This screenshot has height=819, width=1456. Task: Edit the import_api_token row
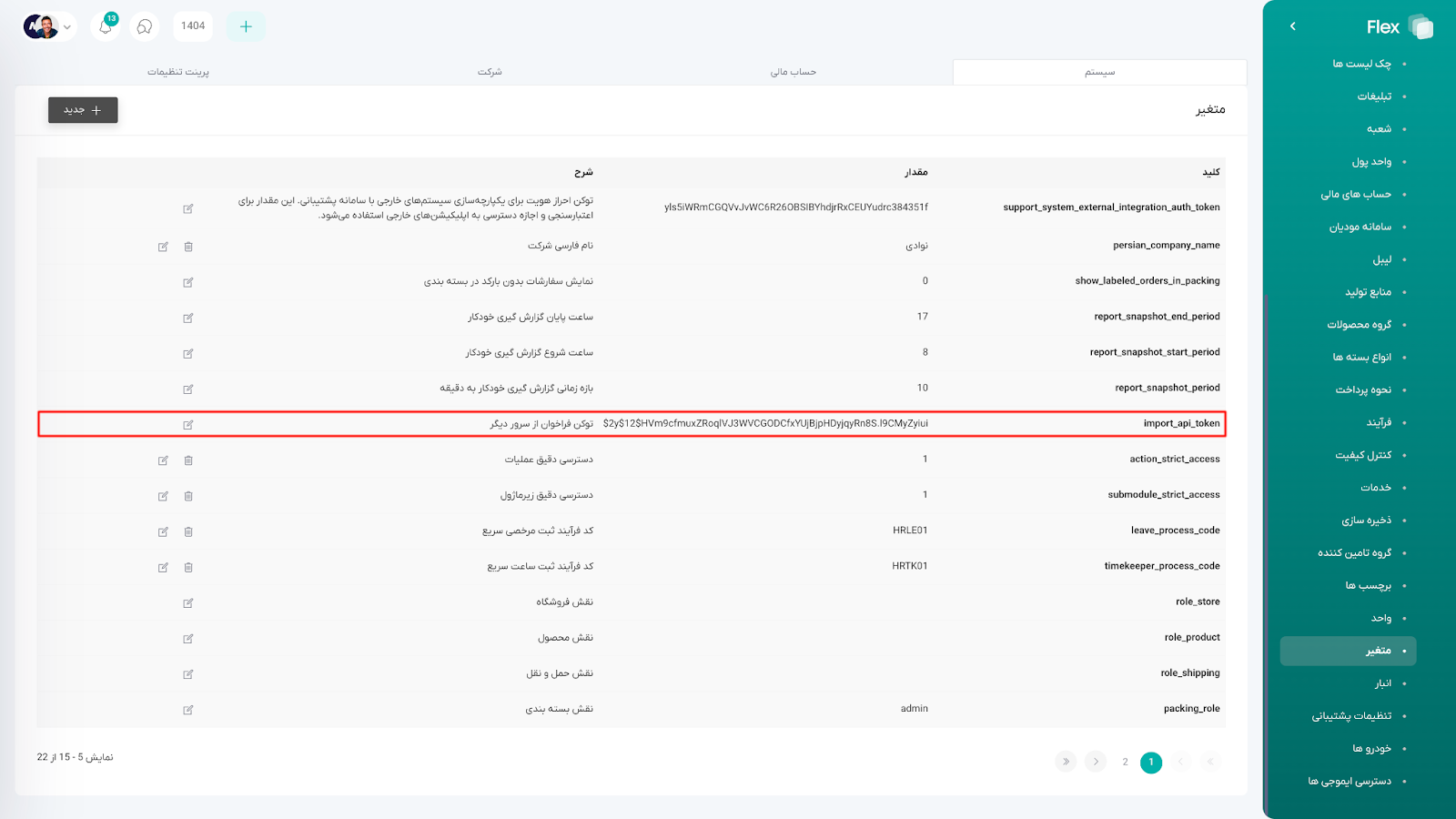coord(188,425)
